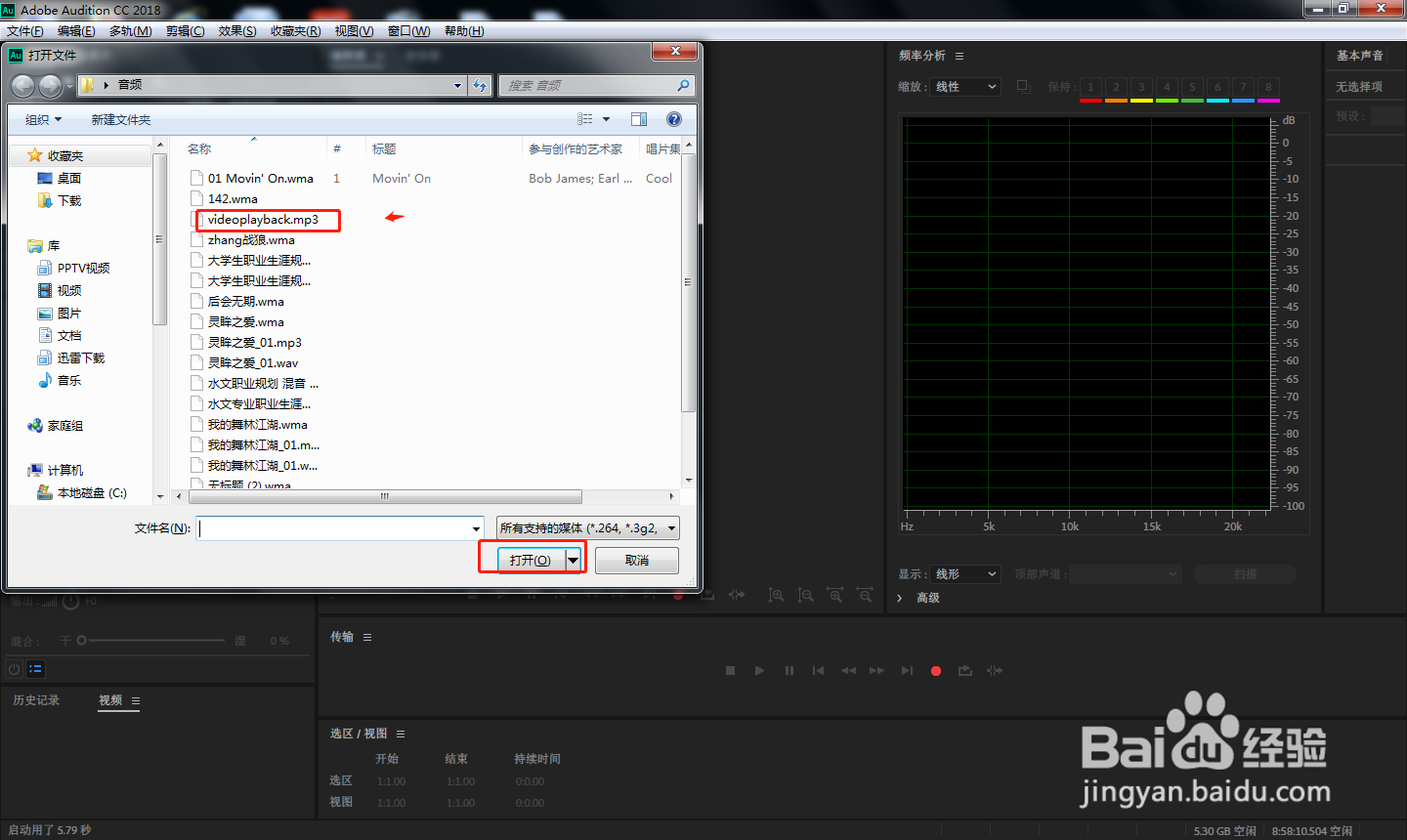Open Selection/View panel menu icon

tap(401, 734)
